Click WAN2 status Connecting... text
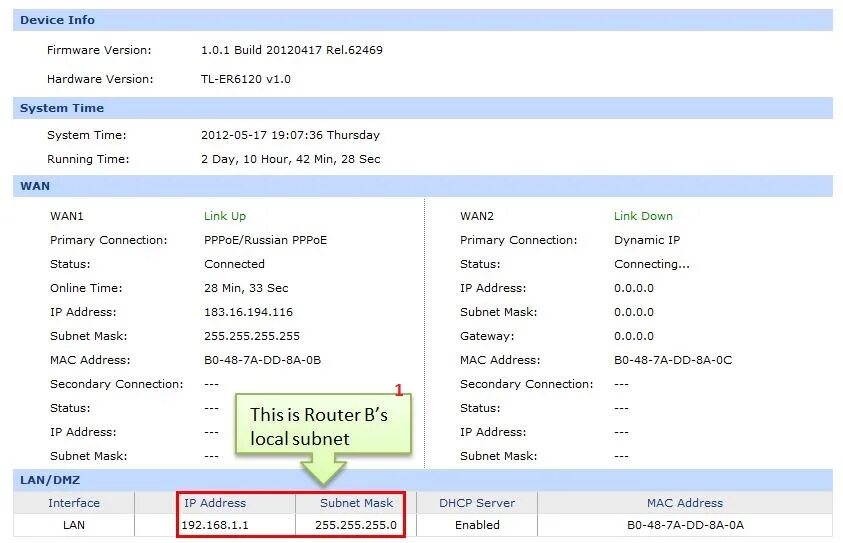This screenshot has width=843, height=543. (x=651, y=264)
